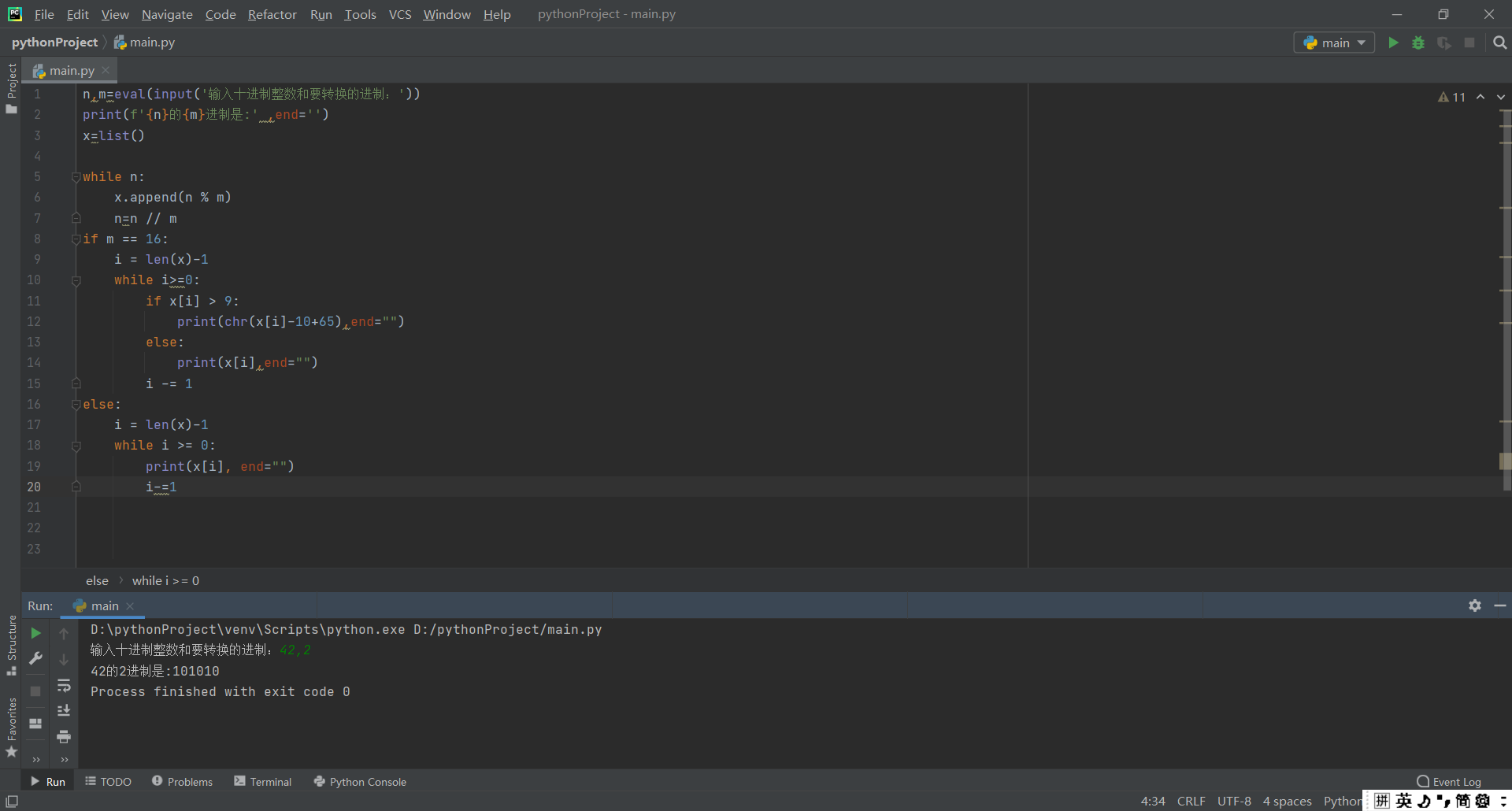Click tool windows quick access icon in status bar corner

coord(12,802)
